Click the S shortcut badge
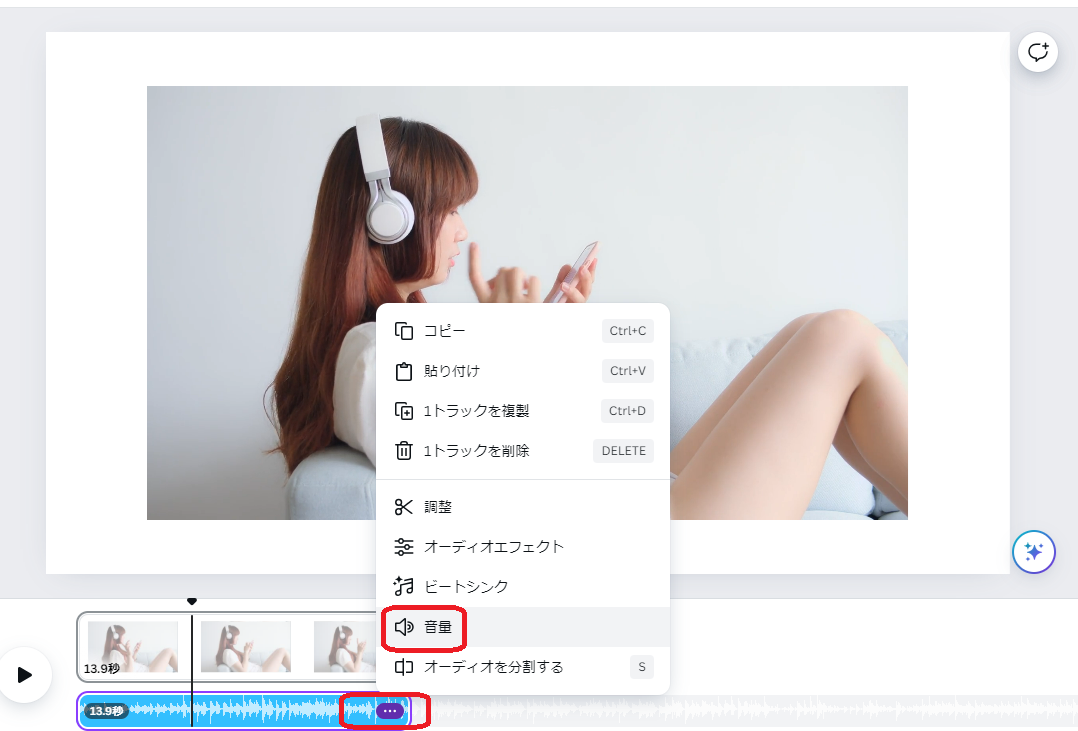This screenshot has width=1078, height=731. [x=641, y=666]
